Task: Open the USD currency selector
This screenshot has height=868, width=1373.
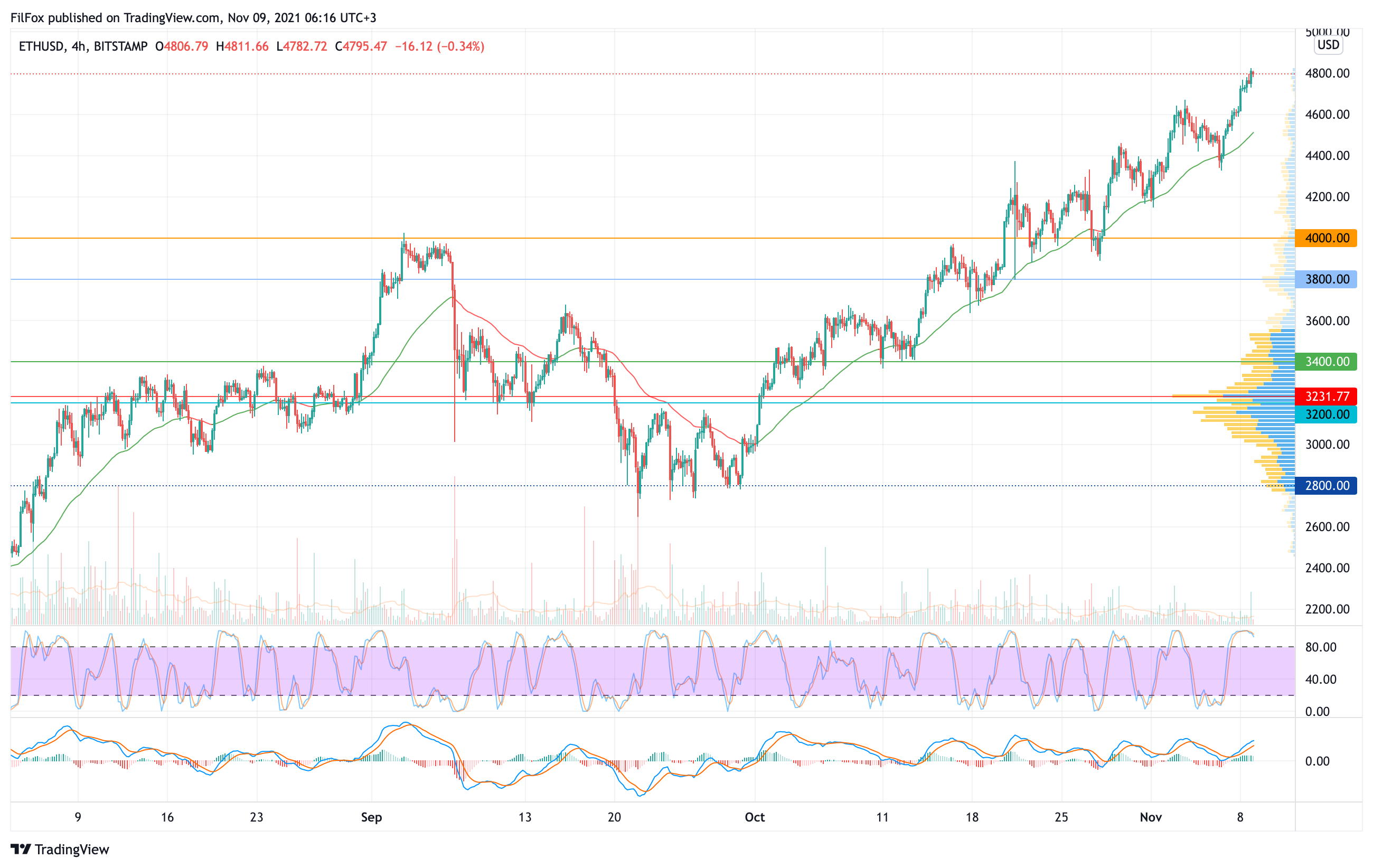Action: click(1328, 45)
